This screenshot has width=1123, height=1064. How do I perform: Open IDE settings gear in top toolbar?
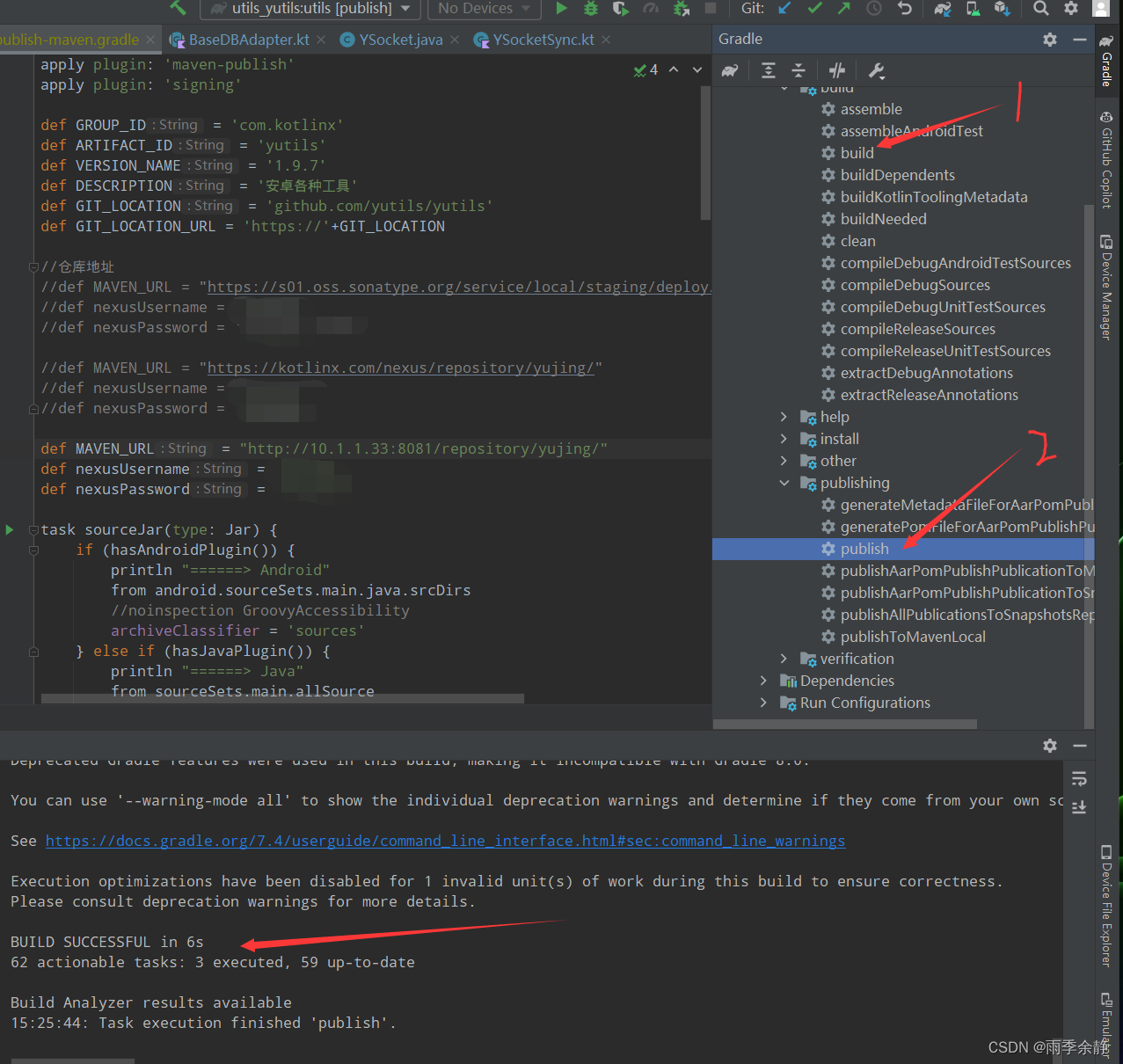pos(1071,9)
